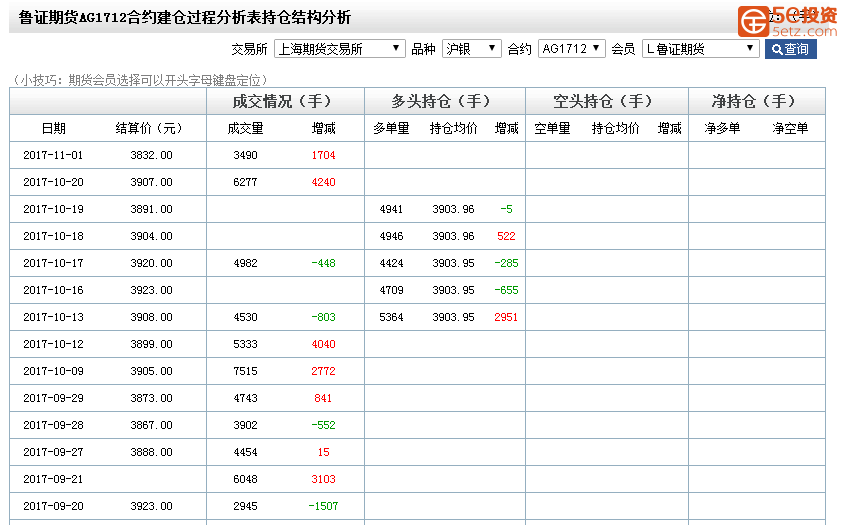Viewport: 845px width, 525px height.
Task: Click the 成交量 column header
Action: pos(245,128)
